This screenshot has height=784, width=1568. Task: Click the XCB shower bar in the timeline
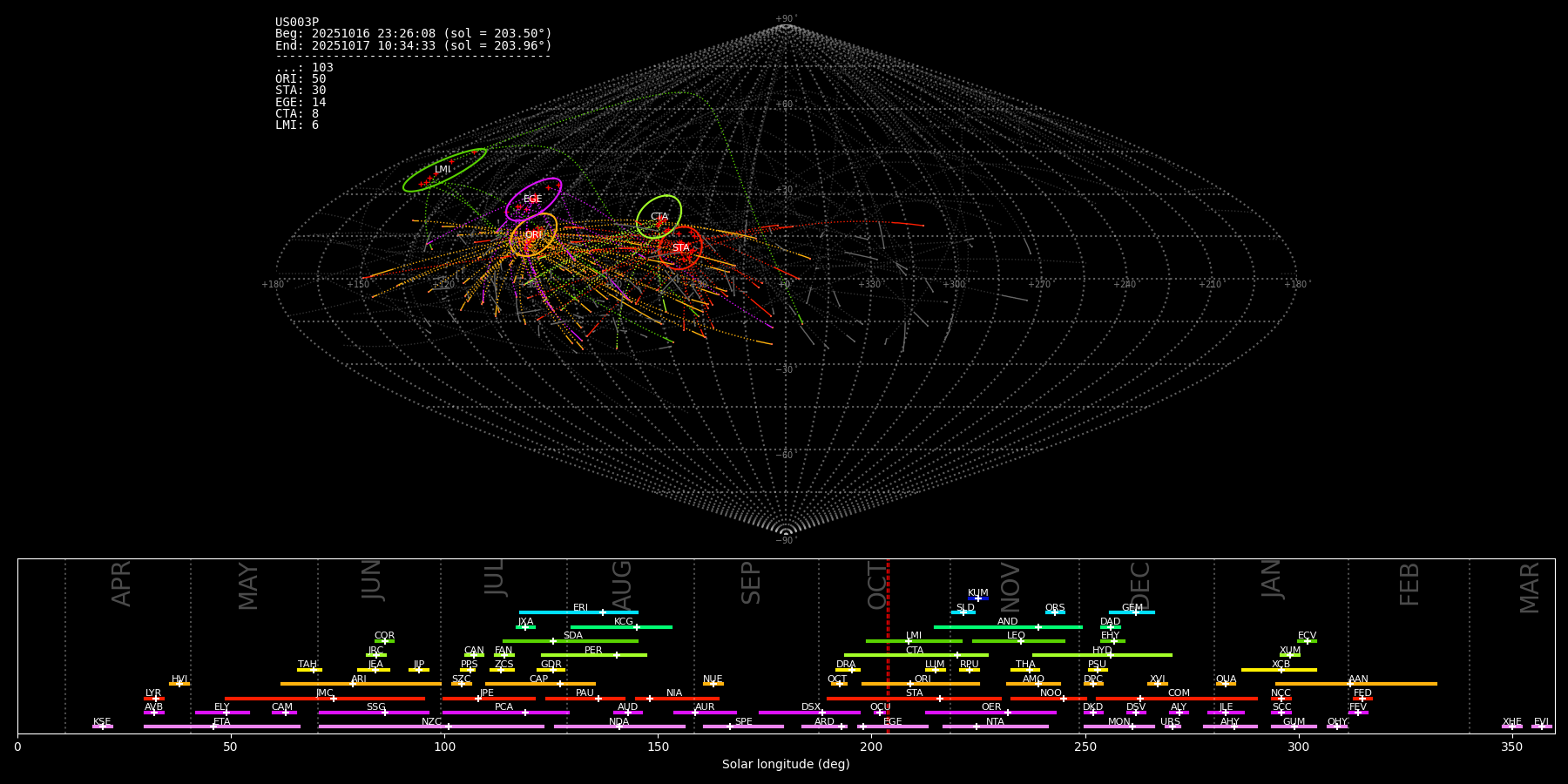pyautogui.click(x=1279, y=670)
